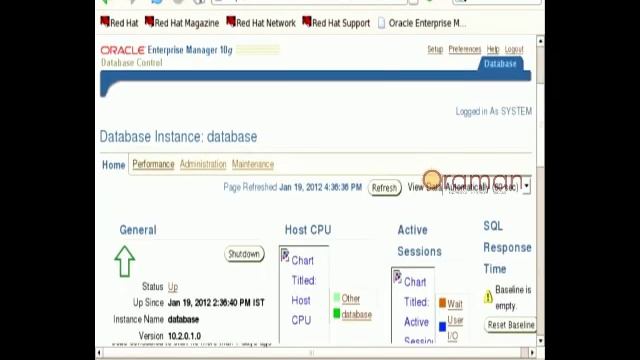The width and height of the screenshot is (640, 360).
Task: Click the horizontal scrollbar right arrow
Action: pyautogui.click(x=532, y=352)
